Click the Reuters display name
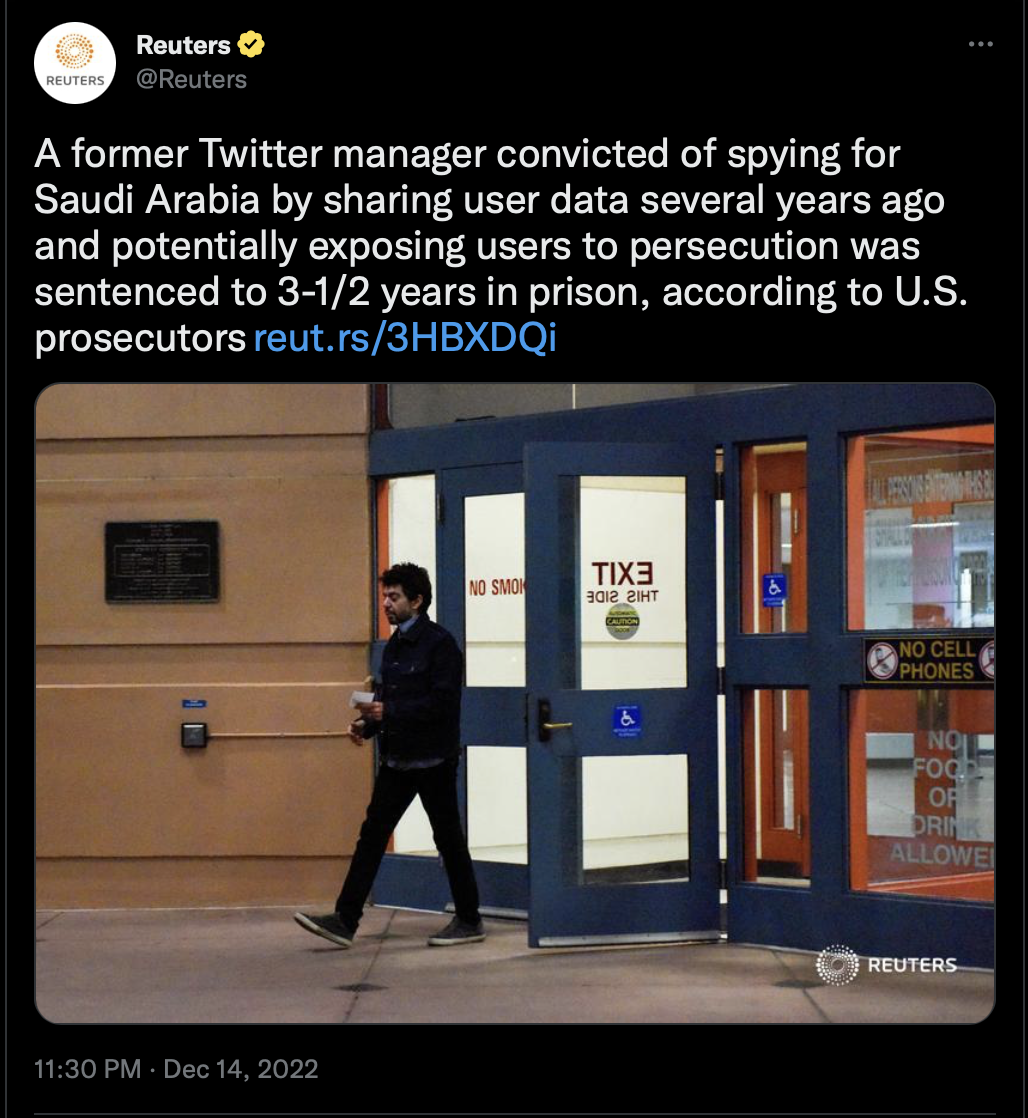 (x=183, y=45)
